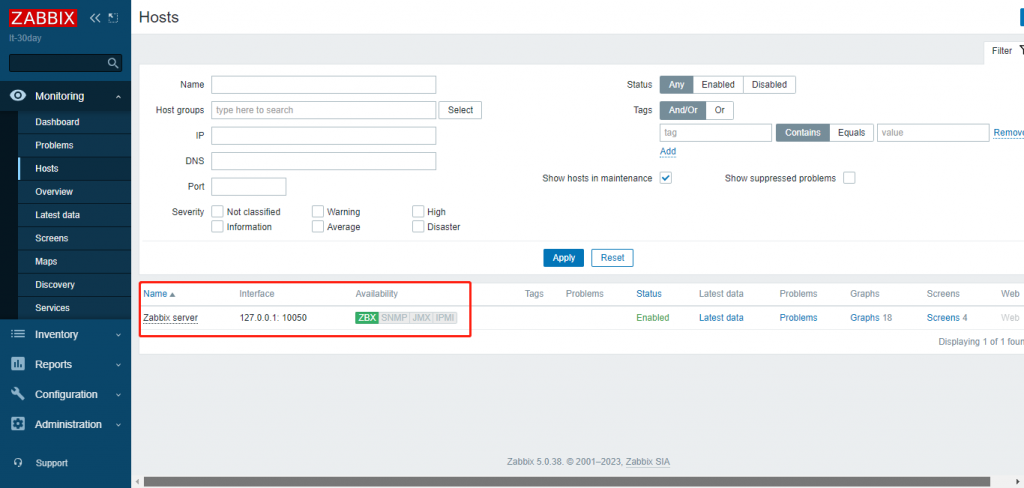Image resolution: width=1024 pixels, height=488 pixels.
Task: Select Enabled status filter
Action: pos(718,84)
